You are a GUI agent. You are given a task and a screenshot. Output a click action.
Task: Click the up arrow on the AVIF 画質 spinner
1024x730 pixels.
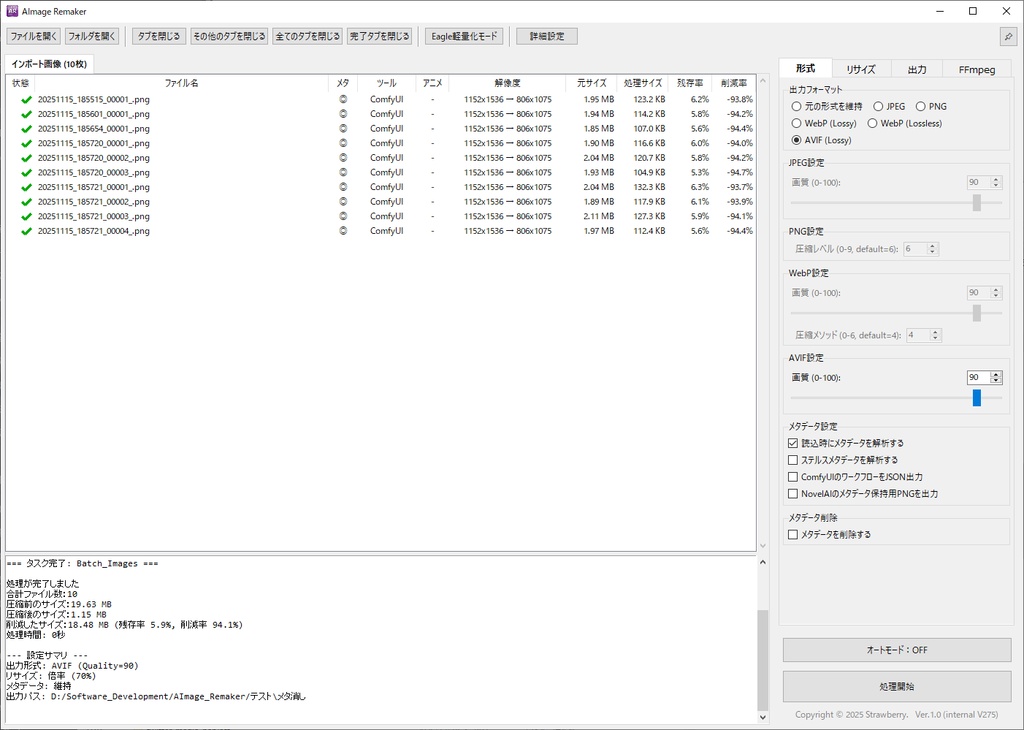pyautogui.click(x=998, y=374)
